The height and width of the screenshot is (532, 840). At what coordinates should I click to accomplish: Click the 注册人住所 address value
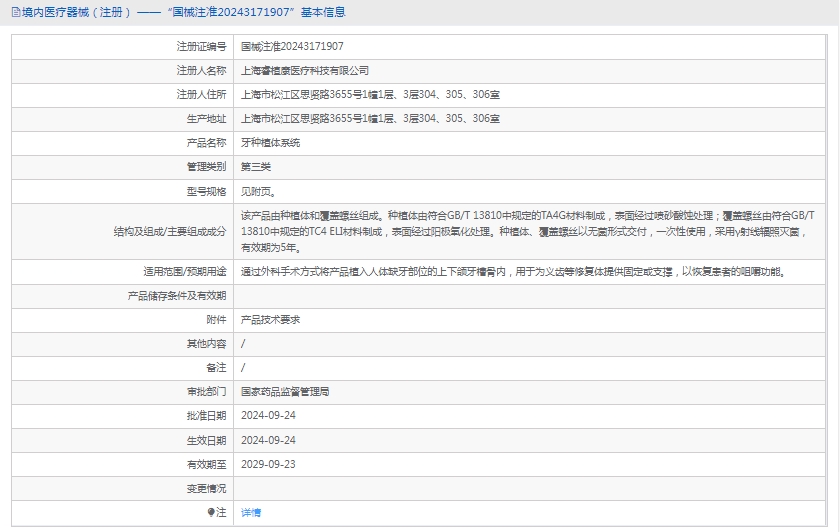pyautogui.click(x=370, y=94)
